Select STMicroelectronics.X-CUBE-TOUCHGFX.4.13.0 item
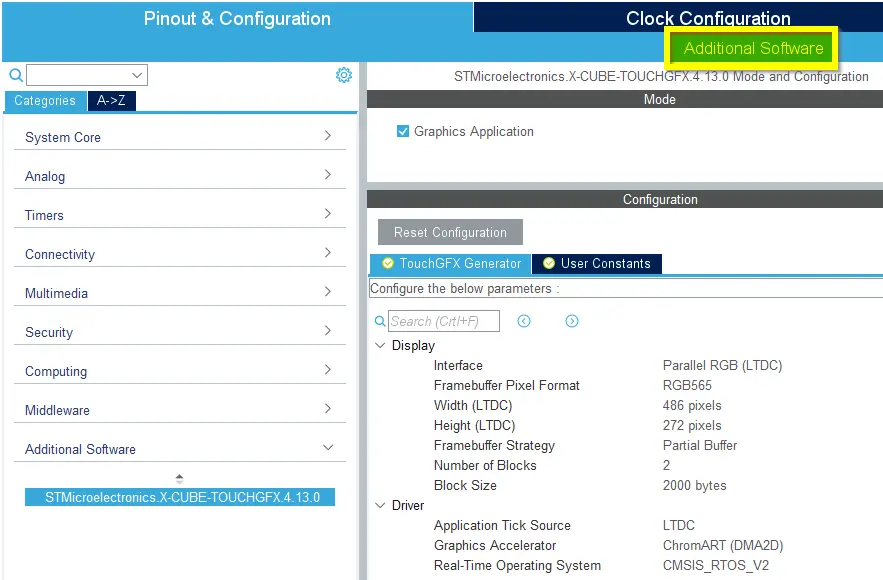Viewport: 883px width, 580px height. coord(180,497)
